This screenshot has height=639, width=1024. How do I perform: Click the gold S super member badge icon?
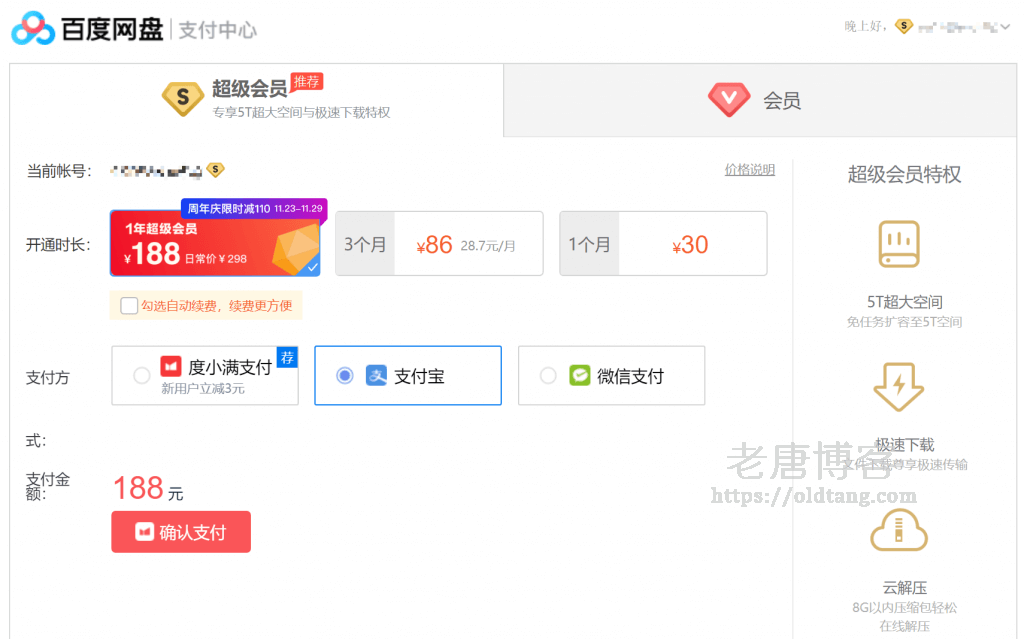(183, 99)
